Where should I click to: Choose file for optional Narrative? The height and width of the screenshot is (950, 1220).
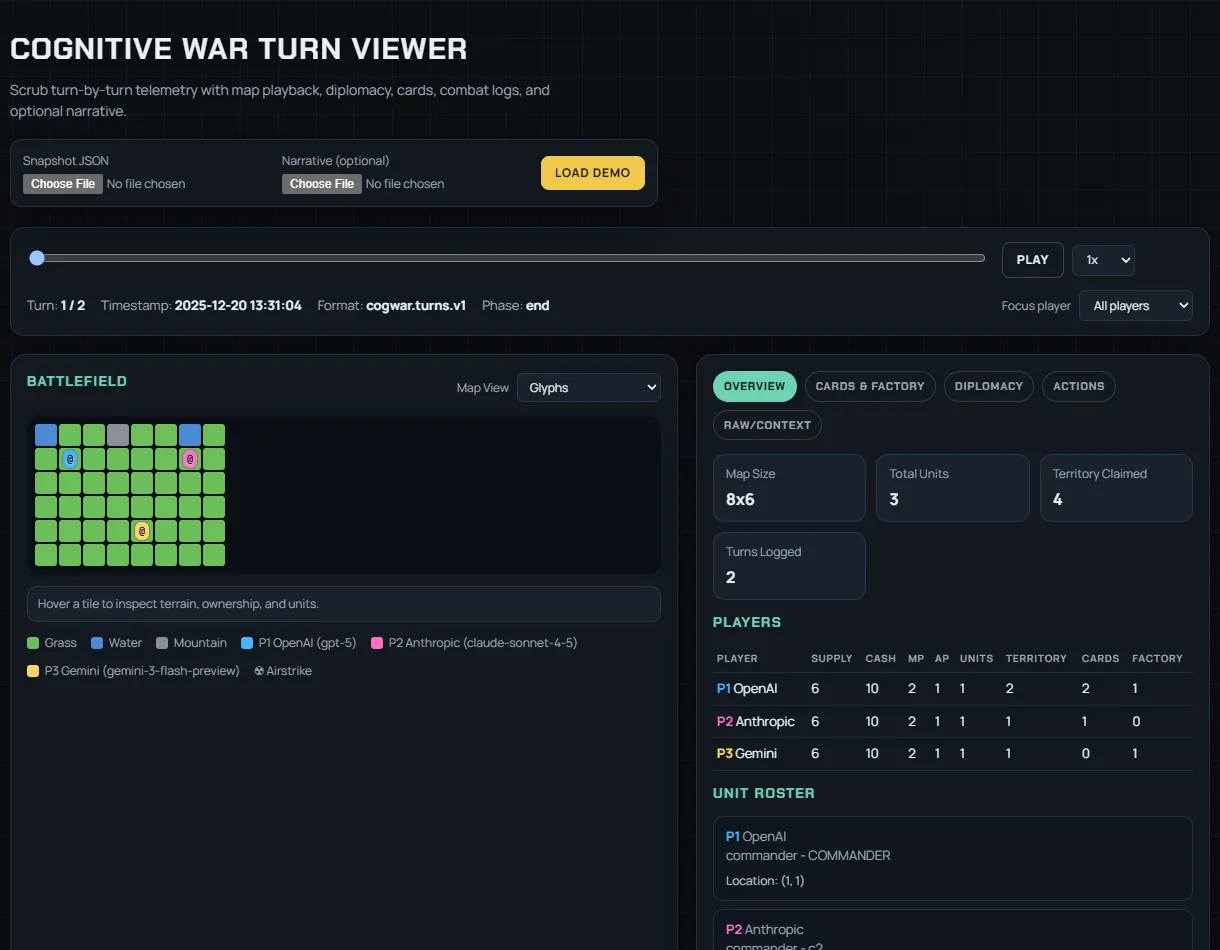pos(322,184)
